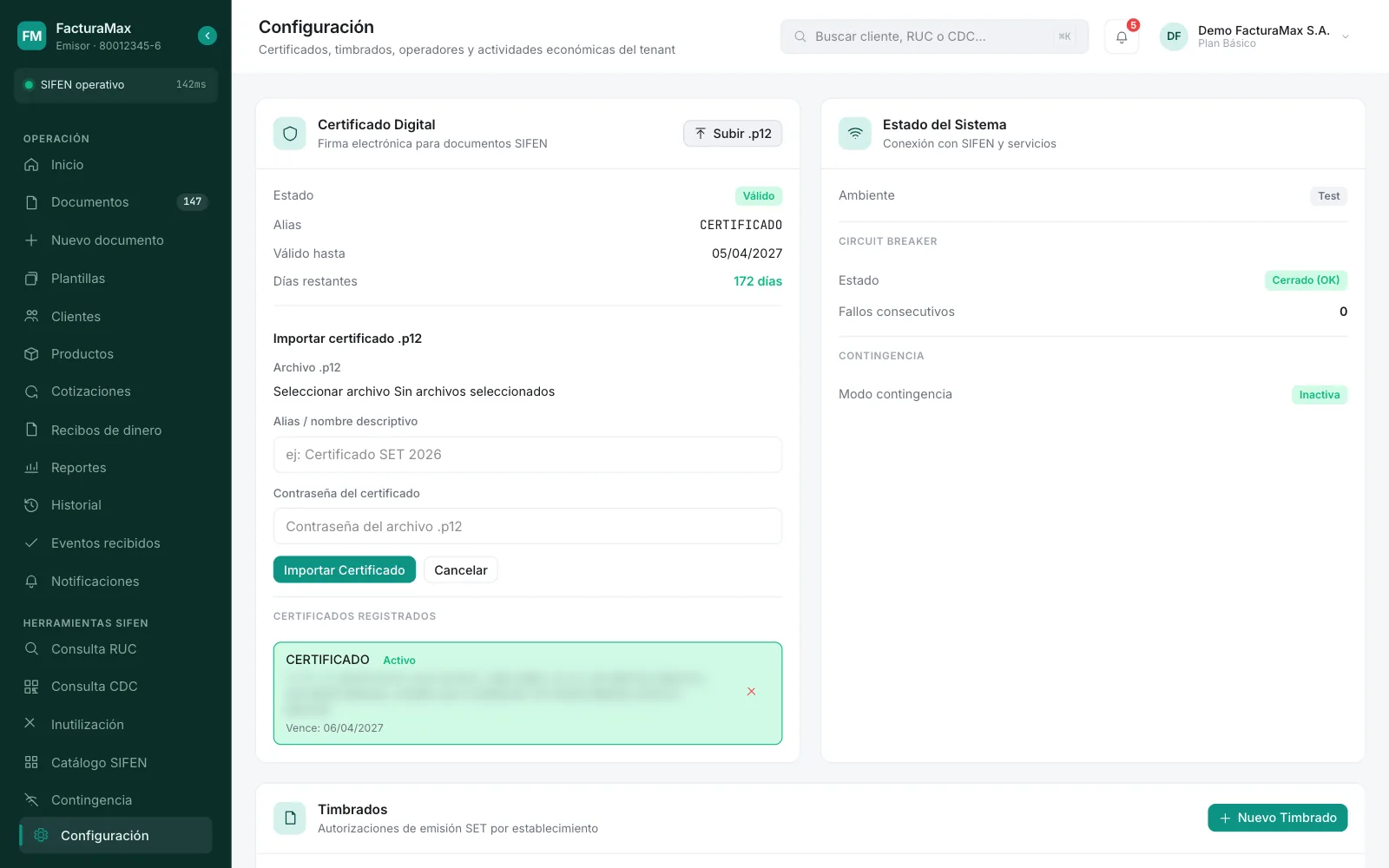Click the Contraseña del certificado field
The width and height of the screenshot is (1389, 868).
(x=528, y=527)
